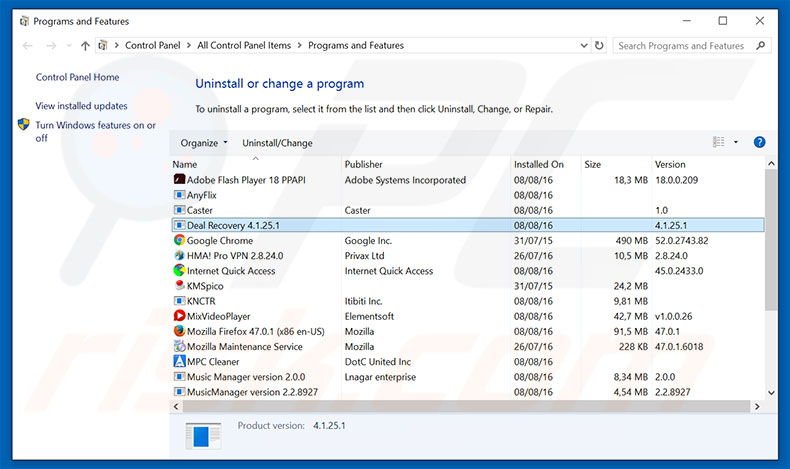Click the KNCTR program icon
The height and width of the screenshot is (469, 790).
(179, 301)
